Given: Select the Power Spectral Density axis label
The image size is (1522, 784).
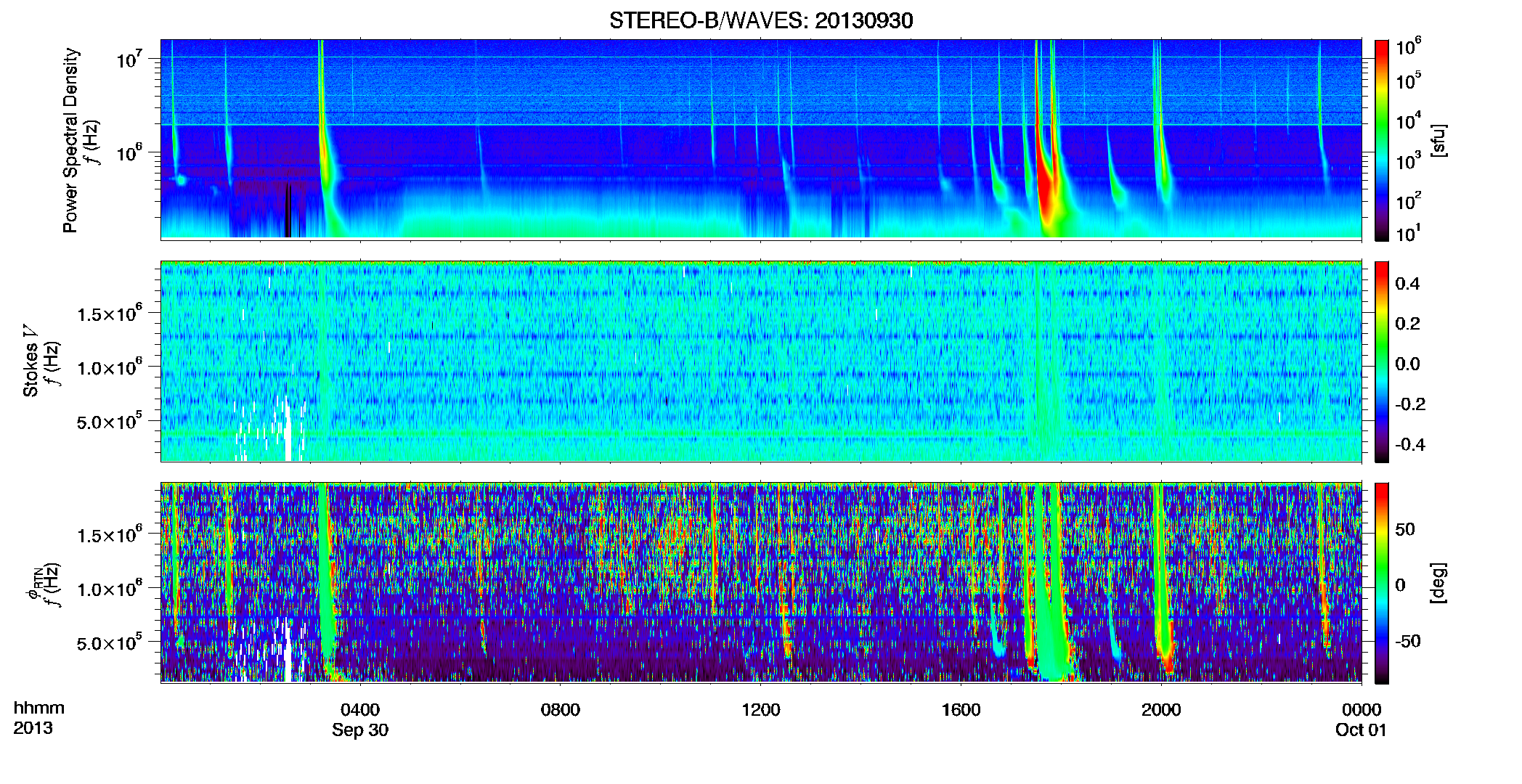Looking at the screenshot, I should pos(70,140).
